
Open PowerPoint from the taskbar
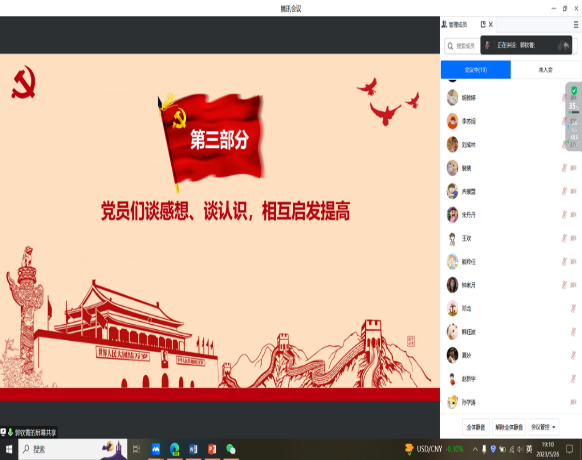click(212, 449)
